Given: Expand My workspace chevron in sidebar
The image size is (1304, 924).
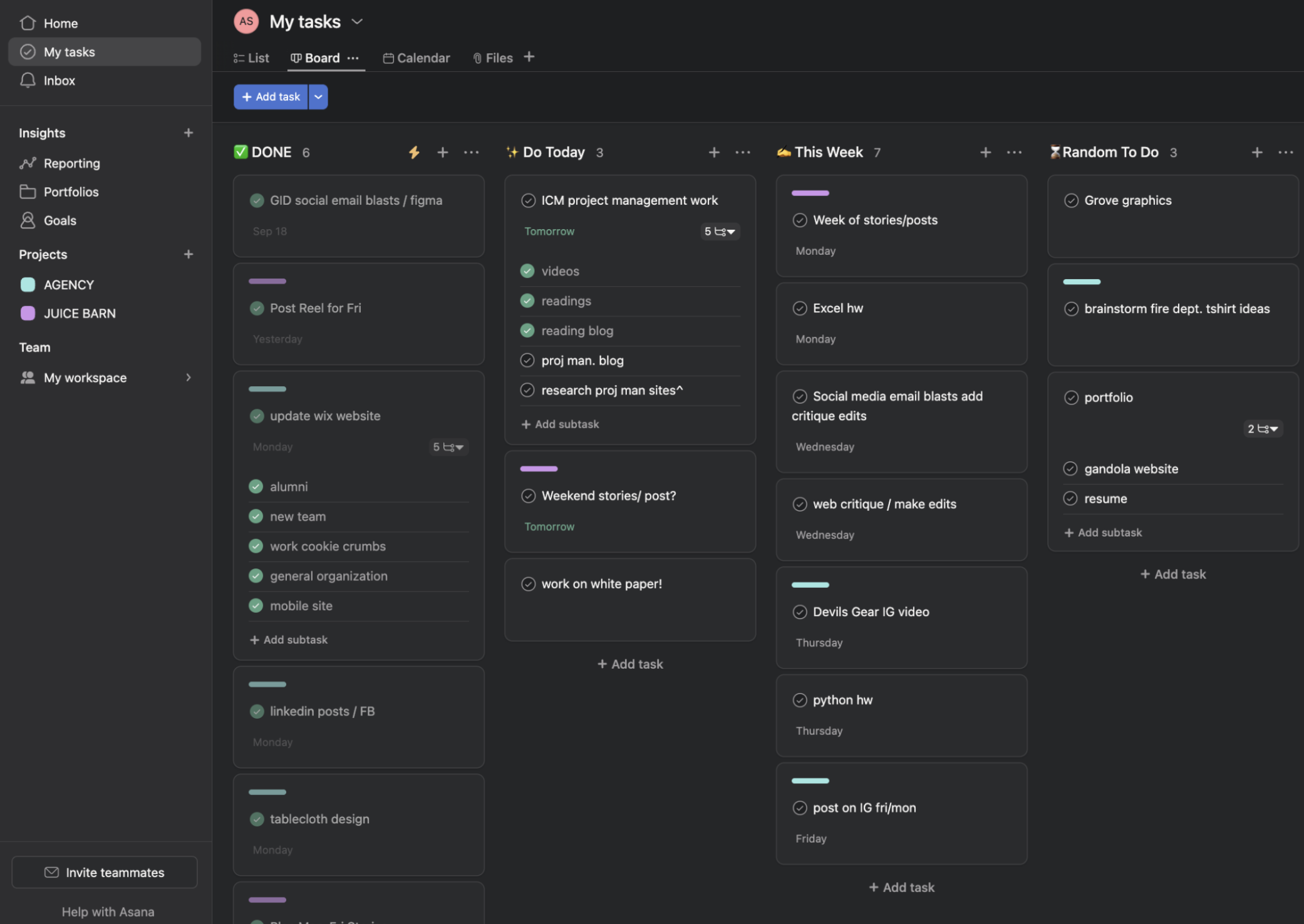Looking at the screenshot, I should (188, 377).
